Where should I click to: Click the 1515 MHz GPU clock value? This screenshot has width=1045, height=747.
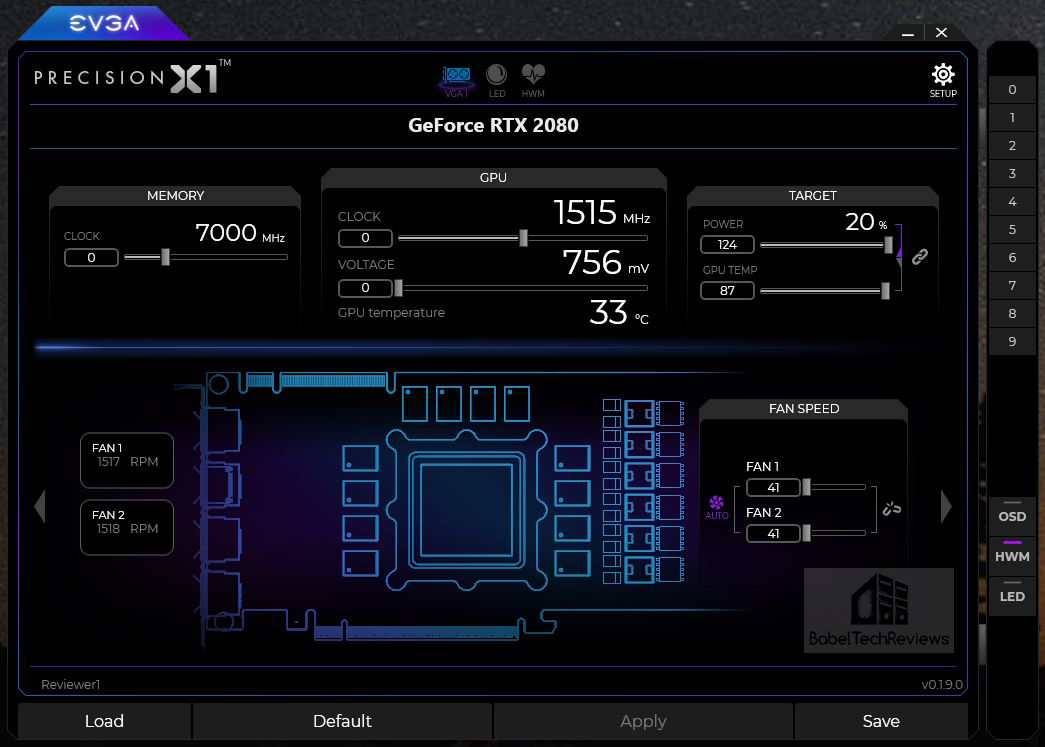[601, 213]
